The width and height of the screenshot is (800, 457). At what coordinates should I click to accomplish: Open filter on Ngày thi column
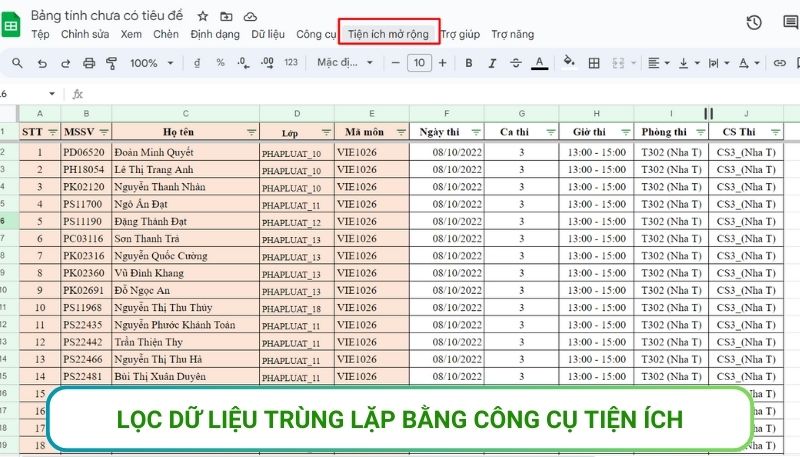click(476, 133)
